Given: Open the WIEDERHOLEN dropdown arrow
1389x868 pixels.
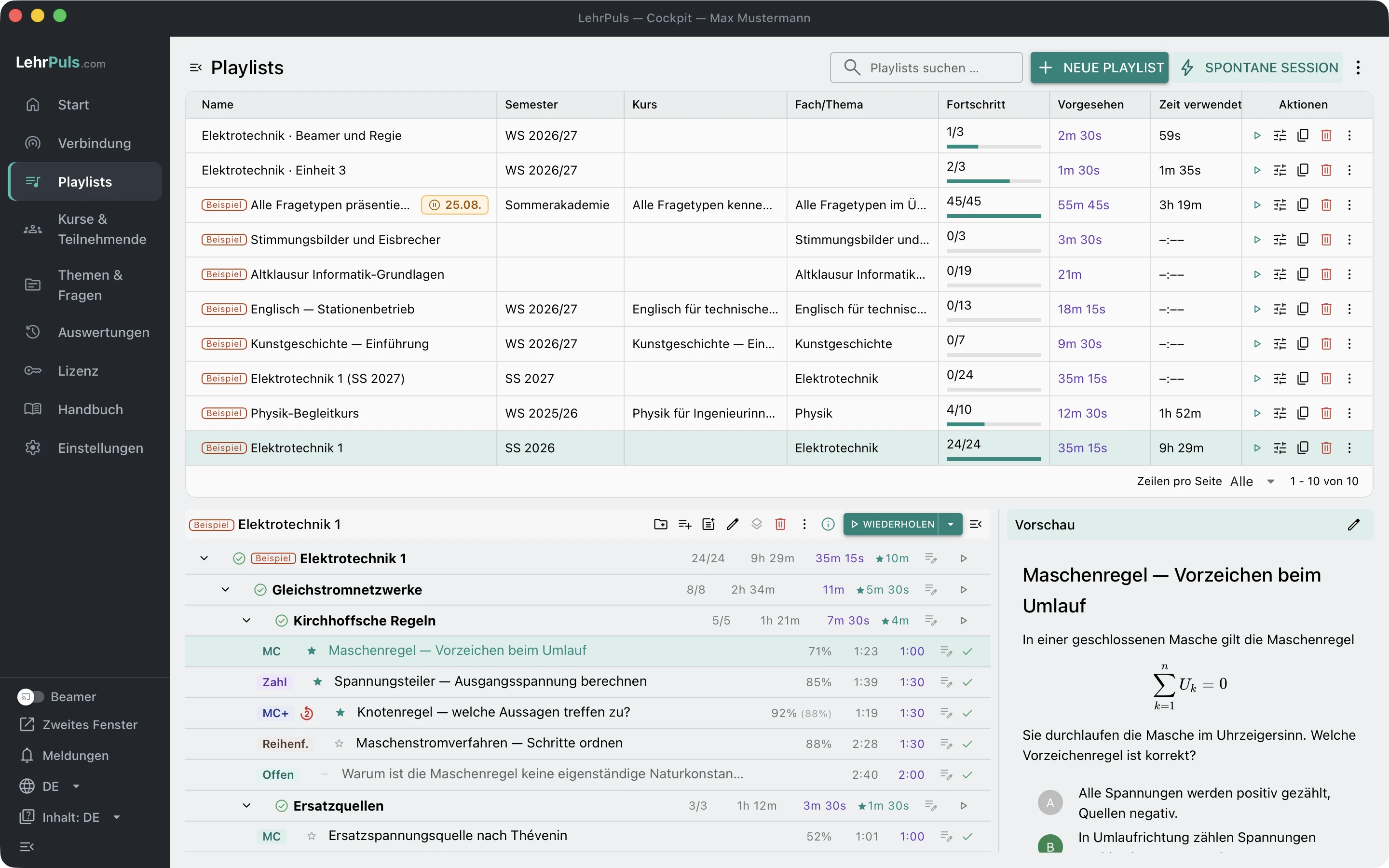Looking at the screenshot, I should pyautogui.click(x=951, y=524).
